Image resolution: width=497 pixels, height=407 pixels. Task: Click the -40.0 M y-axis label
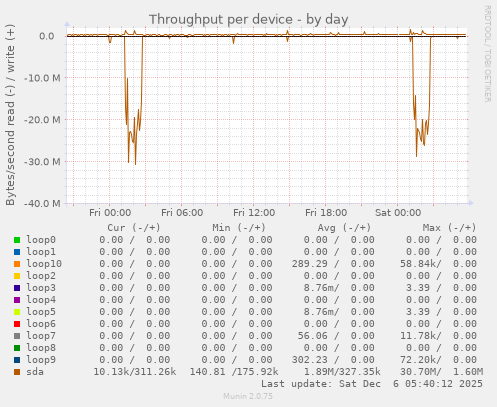[42, 203]
